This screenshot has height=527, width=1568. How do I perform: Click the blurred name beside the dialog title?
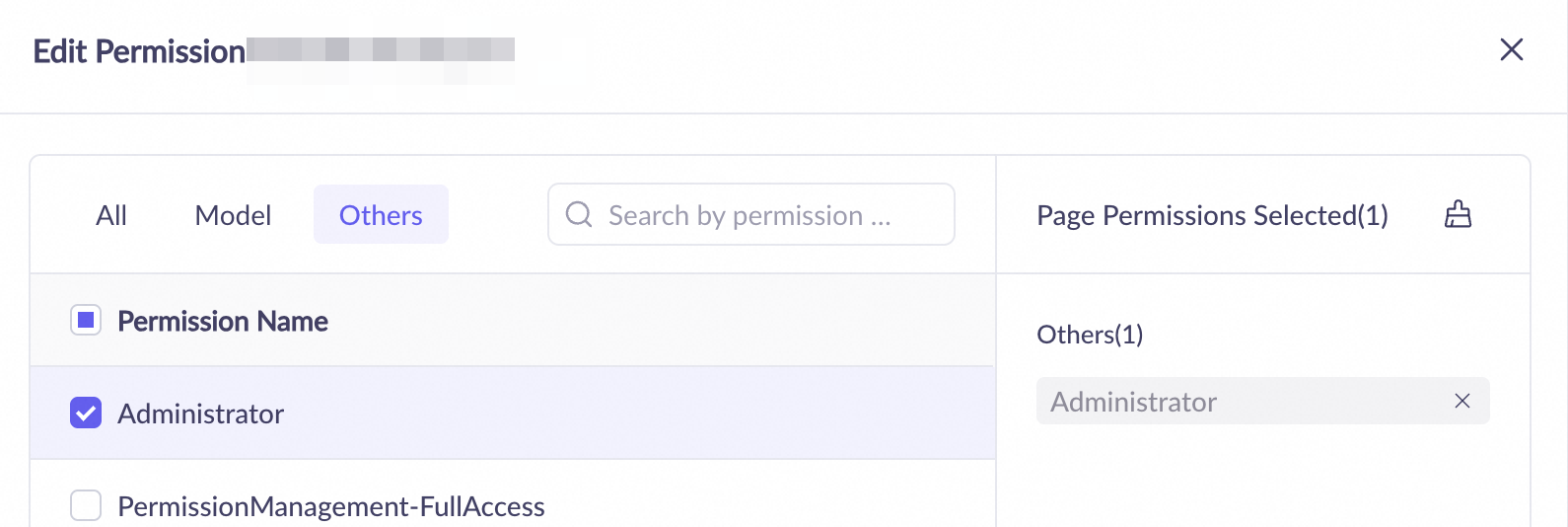381,51
